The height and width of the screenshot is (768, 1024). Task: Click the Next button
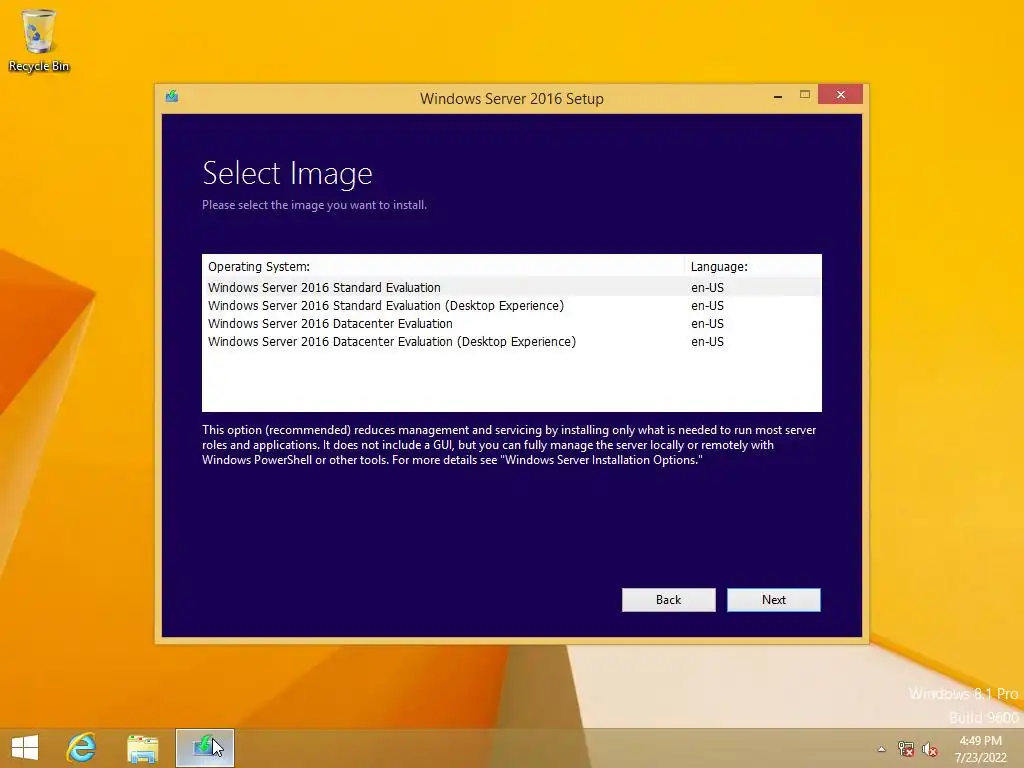point(774,600)
